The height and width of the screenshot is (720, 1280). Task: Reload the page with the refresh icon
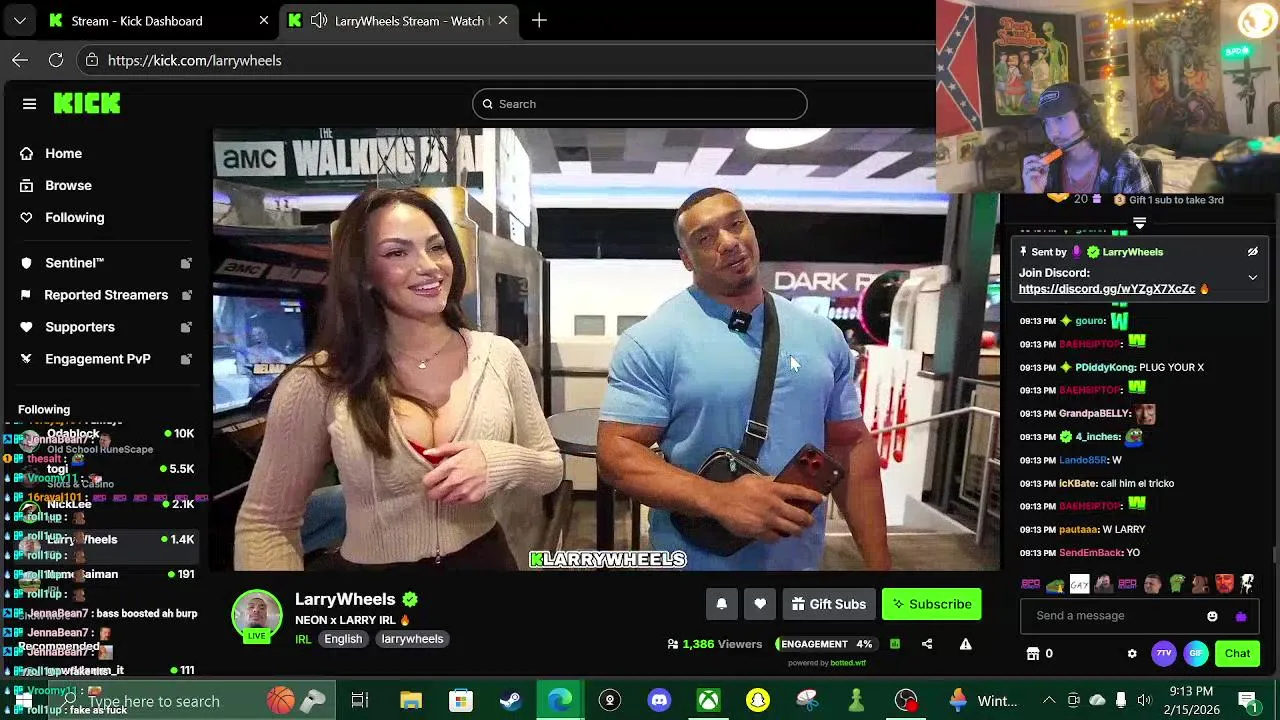(56, 60)
